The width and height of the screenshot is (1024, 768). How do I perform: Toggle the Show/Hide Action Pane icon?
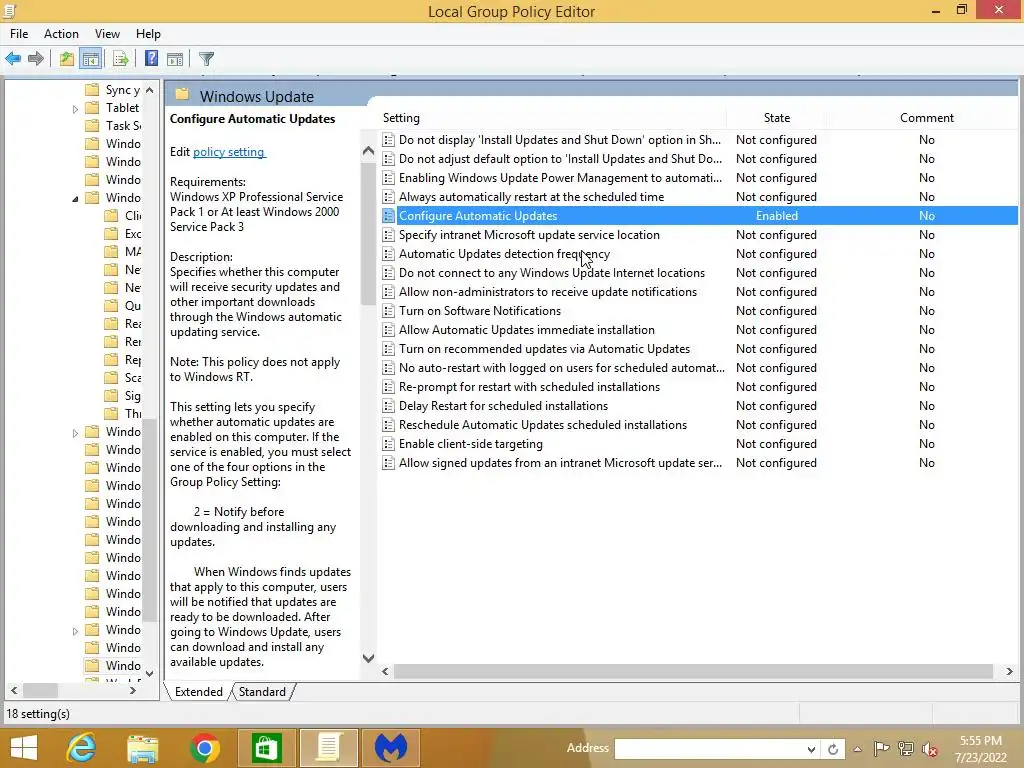click(175, 59)
